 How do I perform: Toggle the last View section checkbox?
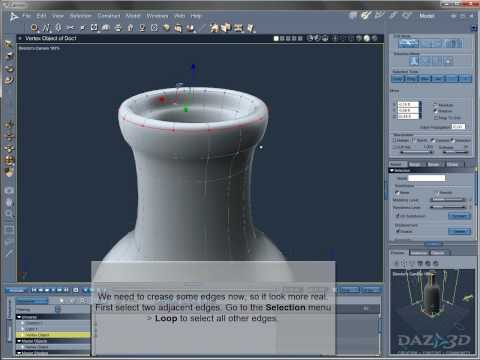point(453,140)
